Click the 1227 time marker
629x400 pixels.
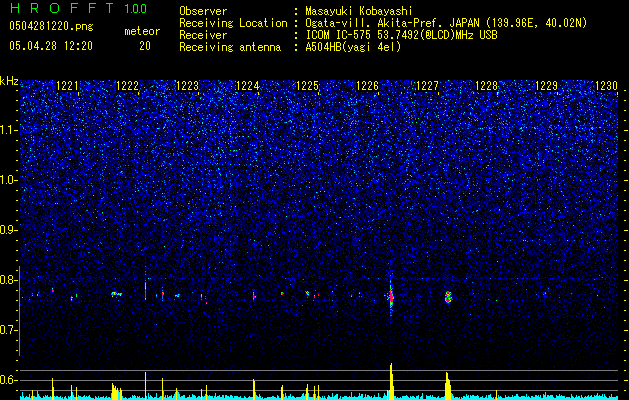428,86
